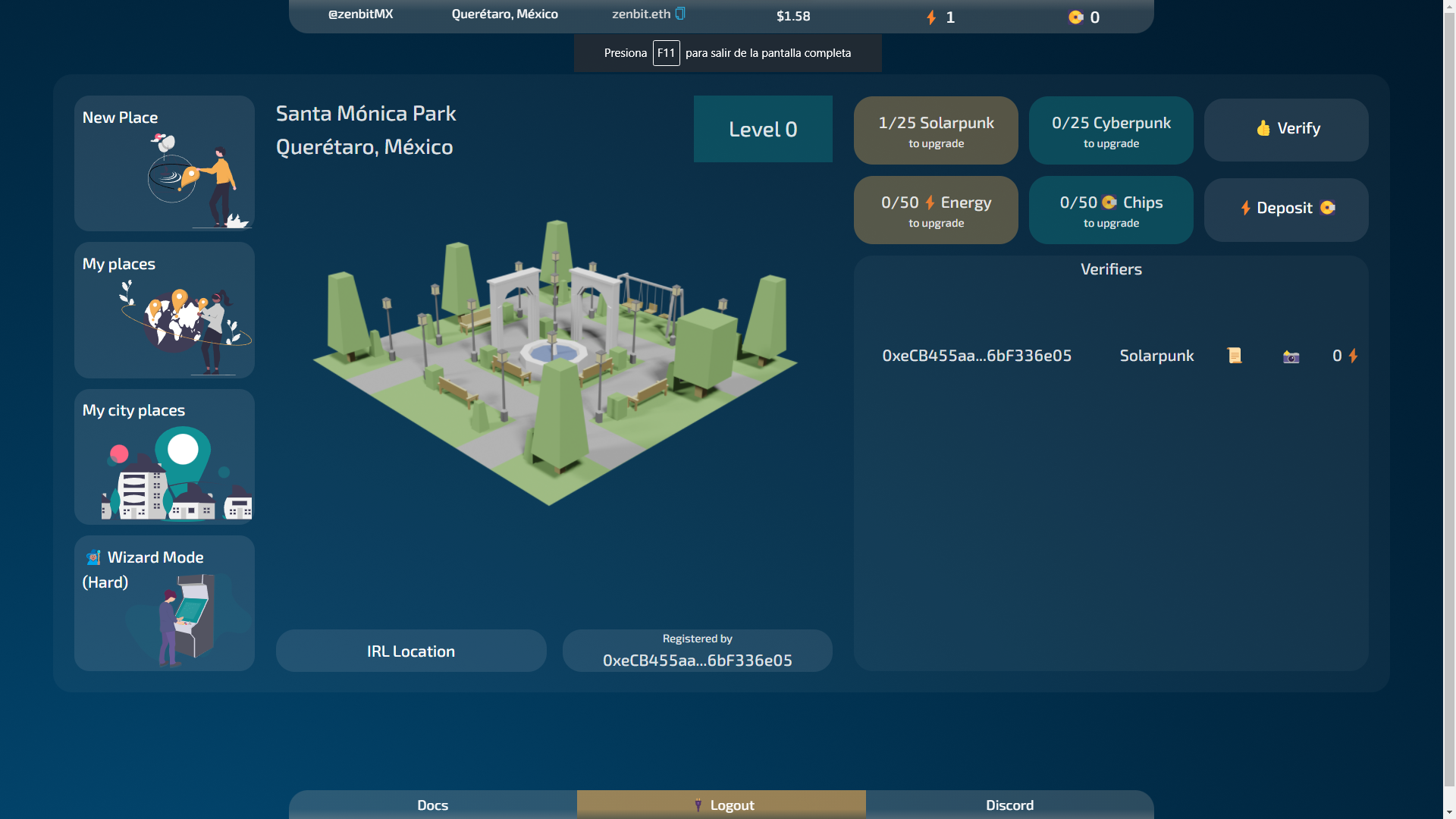Click the Solarpunk verifier type icon

(x=1234, y=355)
